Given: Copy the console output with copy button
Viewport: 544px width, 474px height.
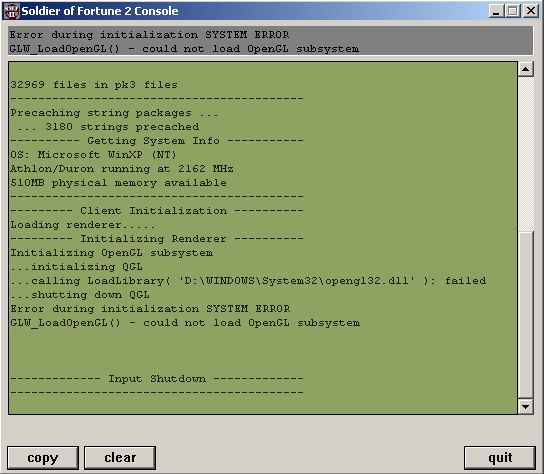Looking at the screenshot, I should (x=43, y=458).
